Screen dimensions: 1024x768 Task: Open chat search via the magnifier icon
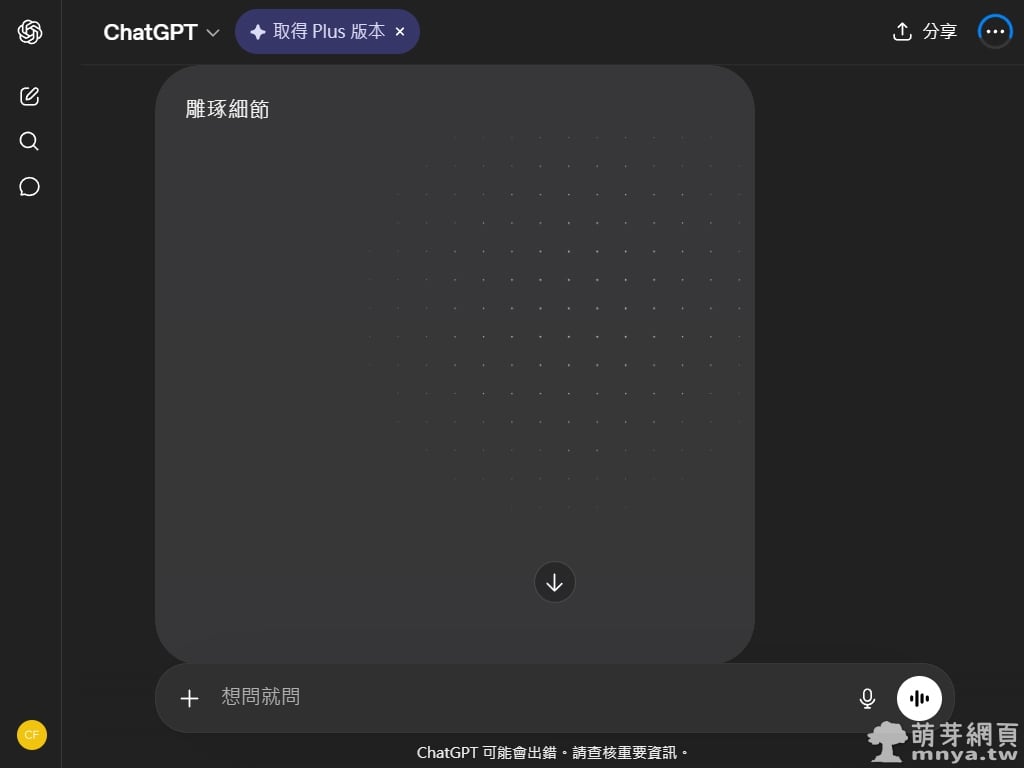pos(30,141)
